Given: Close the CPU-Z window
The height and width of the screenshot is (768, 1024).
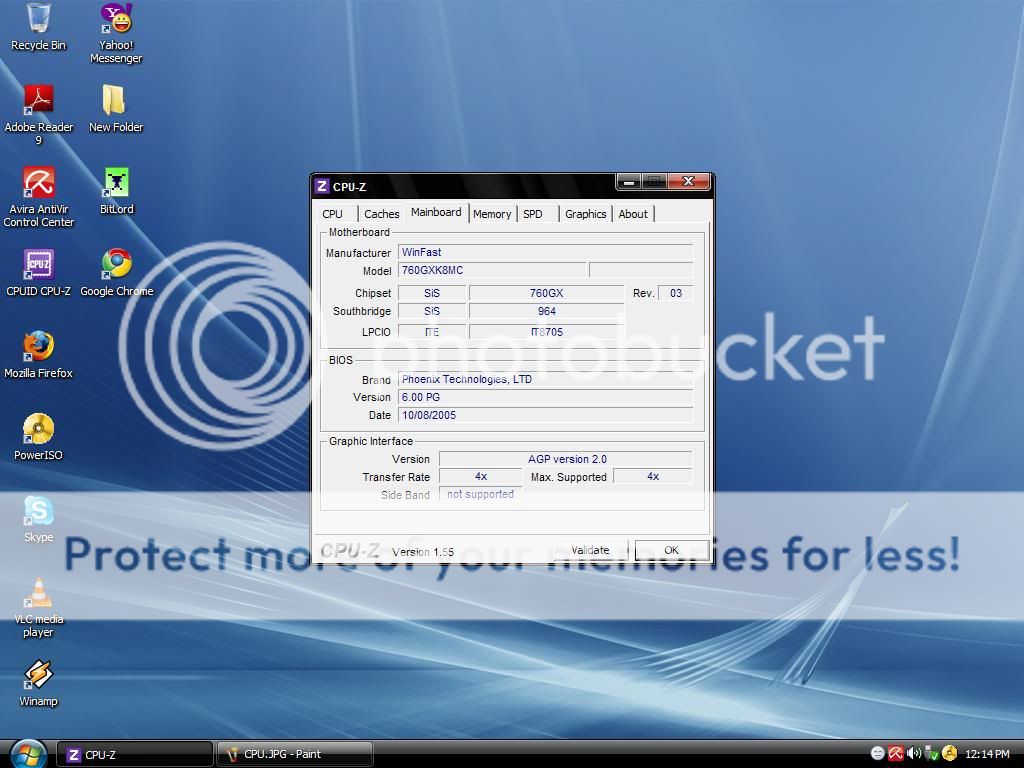Looking at the screenshot, I should tap(688, 182).
